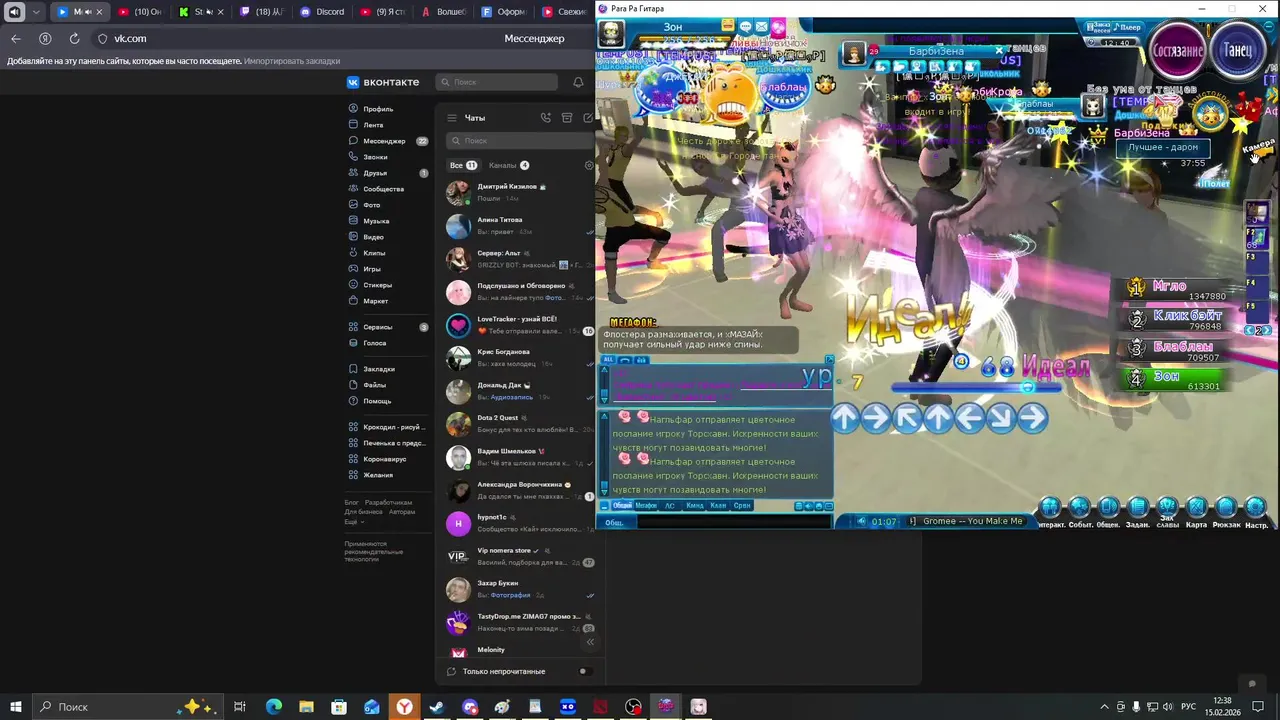Open Vip nomera store chat
The height and width of the screenshot is (720, 1280).
click(x=518, y=556)
